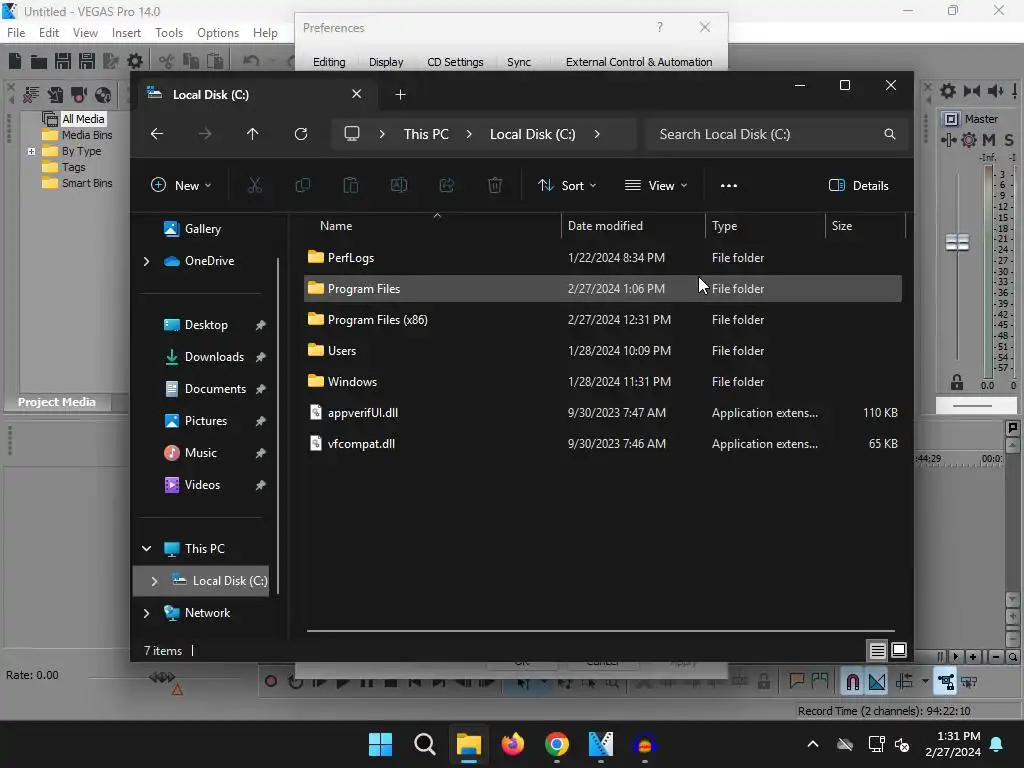Viewport: 1024px width, 768px height.
Task: Expand By Type in Project Media
Action: click(31, 152)
